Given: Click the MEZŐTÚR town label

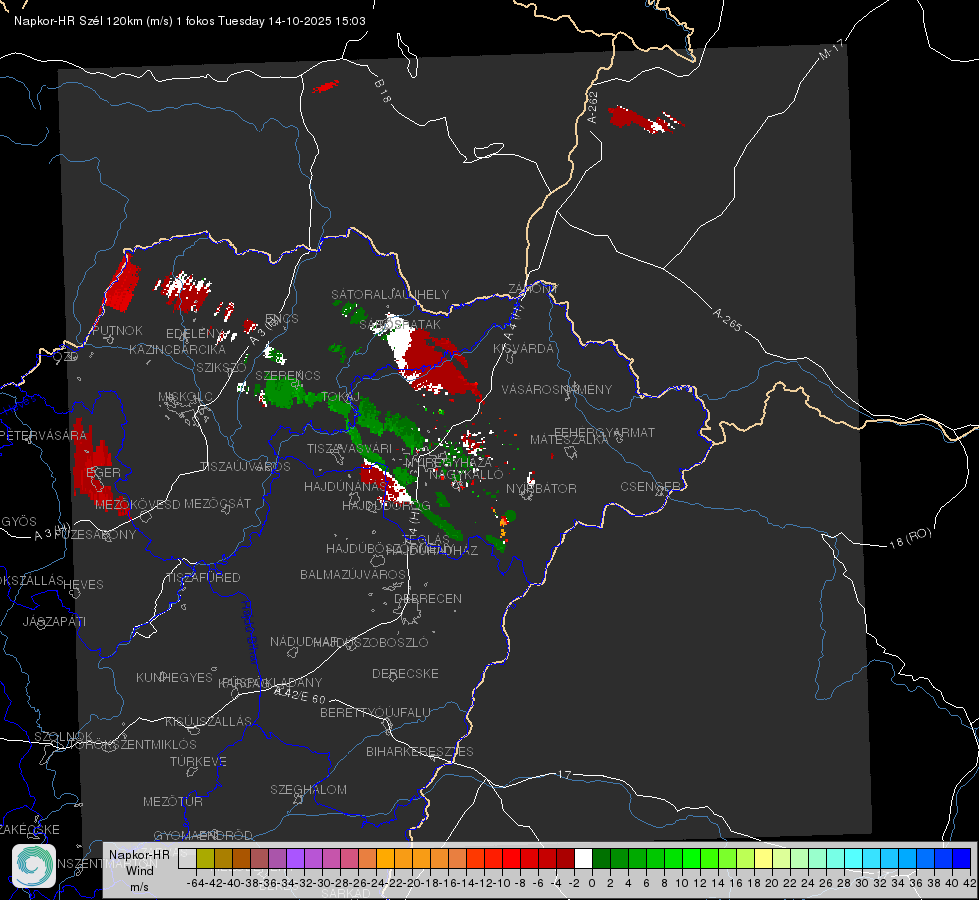Looking at the screenshot, I should 173,801.
